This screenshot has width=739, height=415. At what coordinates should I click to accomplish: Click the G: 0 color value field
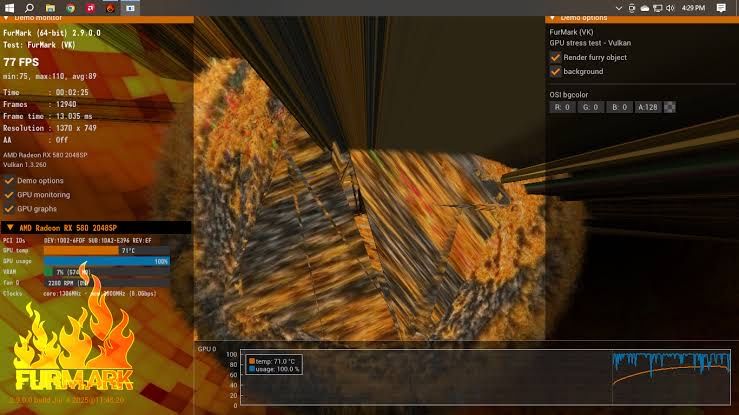coord(591,107)
